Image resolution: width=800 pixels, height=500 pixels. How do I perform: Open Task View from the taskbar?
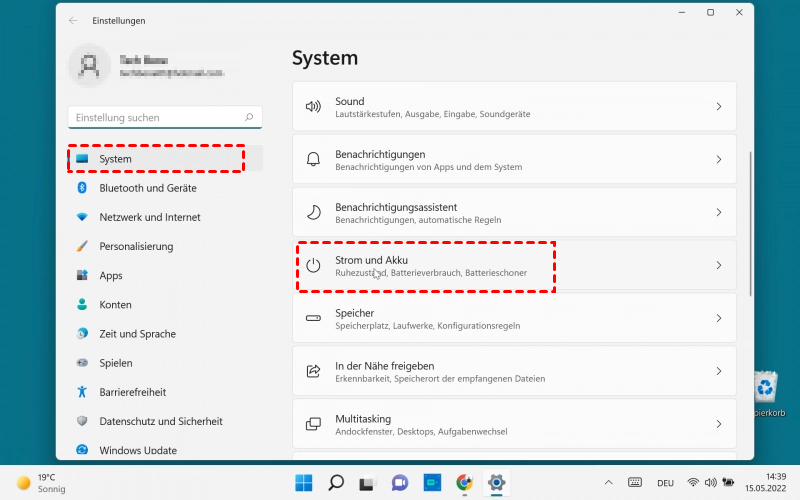point(367,483)
